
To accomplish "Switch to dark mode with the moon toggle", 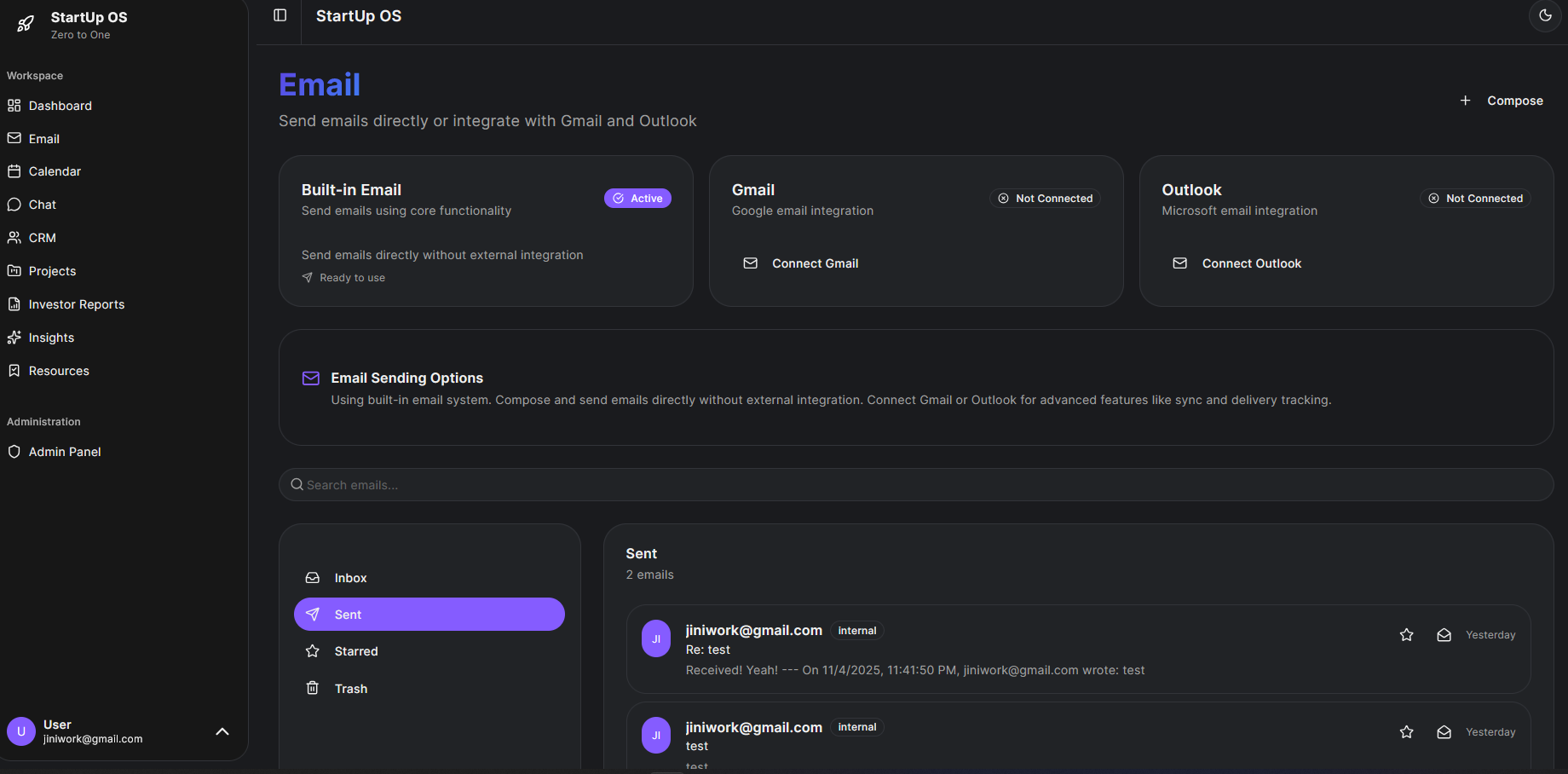I will pyautogui.click(x=1545, y=15).
